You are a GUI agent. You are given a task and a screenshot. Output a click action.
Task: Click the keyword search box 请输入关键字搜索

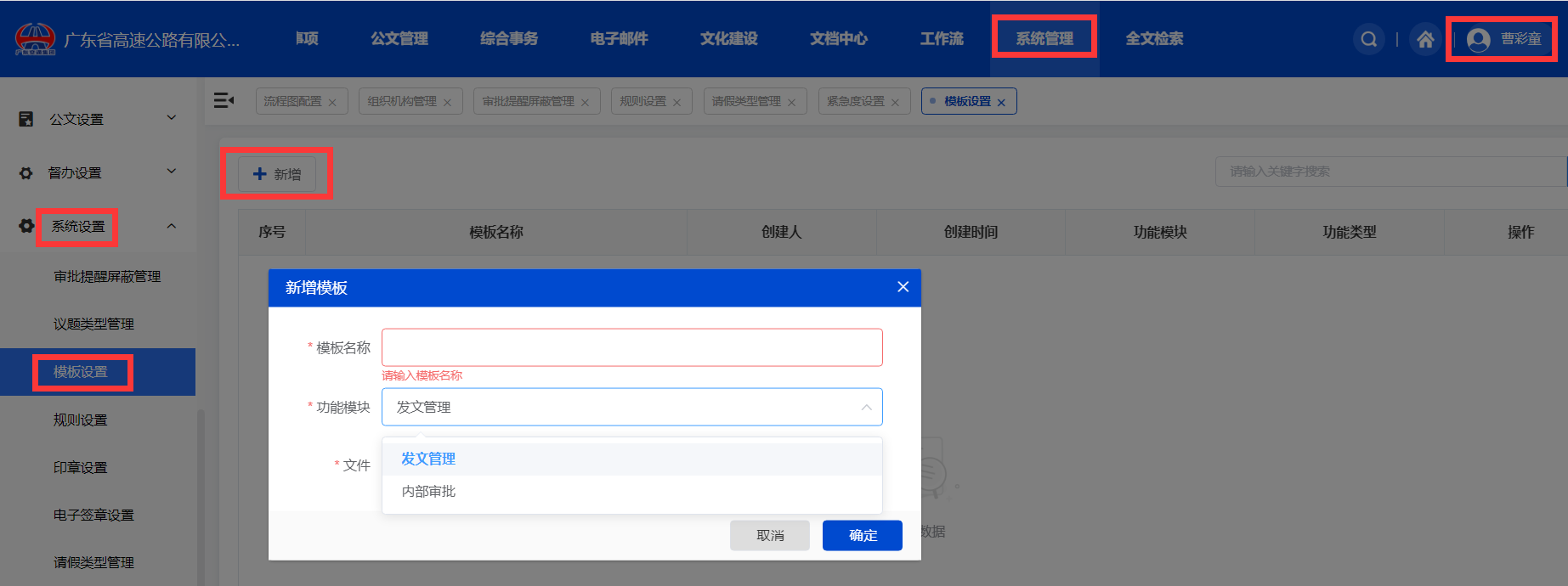pyautogui.click(x=1391, y=172)
